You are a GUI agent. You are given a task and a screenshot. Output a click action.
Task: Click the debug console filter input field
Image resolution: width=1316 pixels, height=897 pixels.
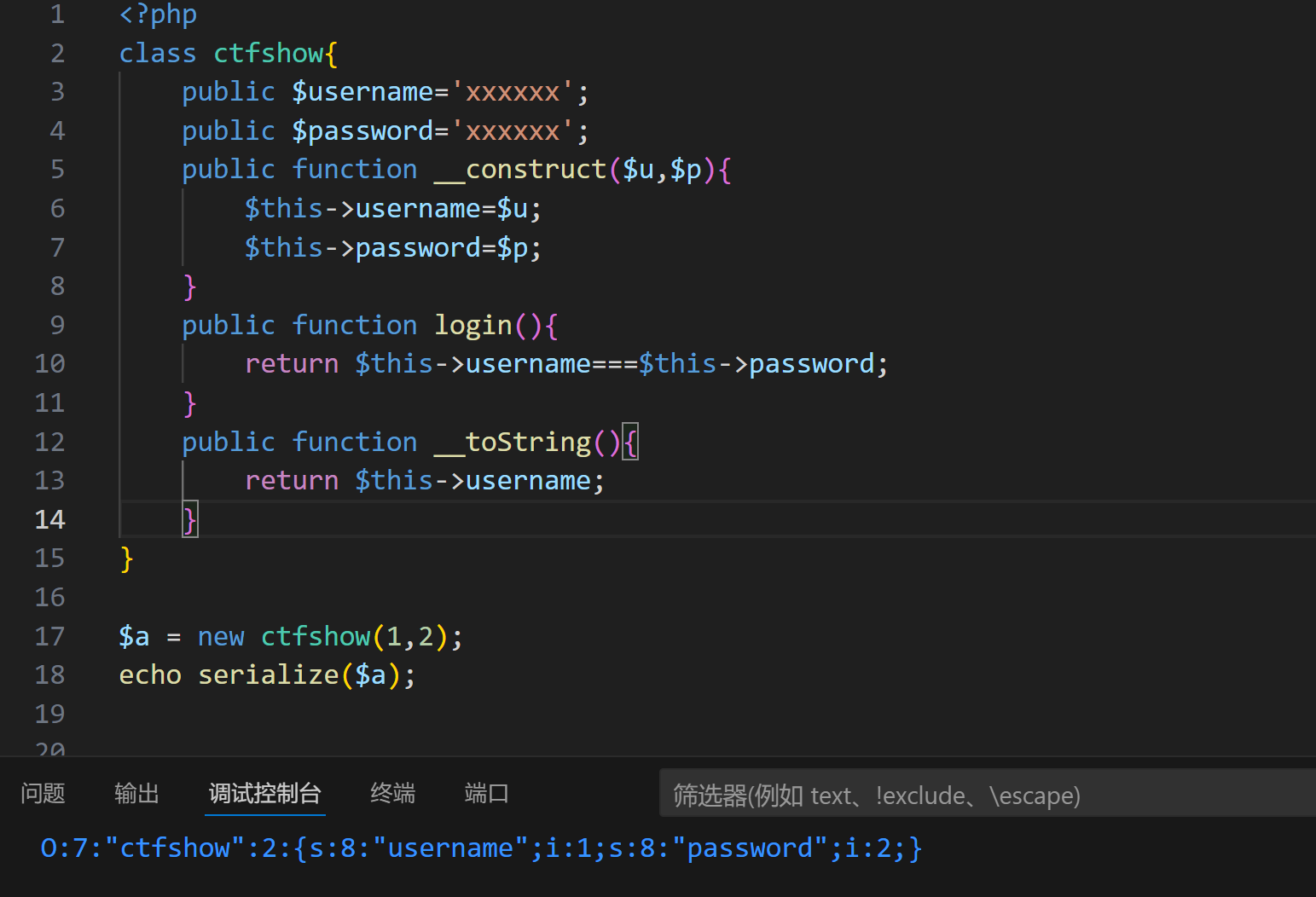(988, 793)
